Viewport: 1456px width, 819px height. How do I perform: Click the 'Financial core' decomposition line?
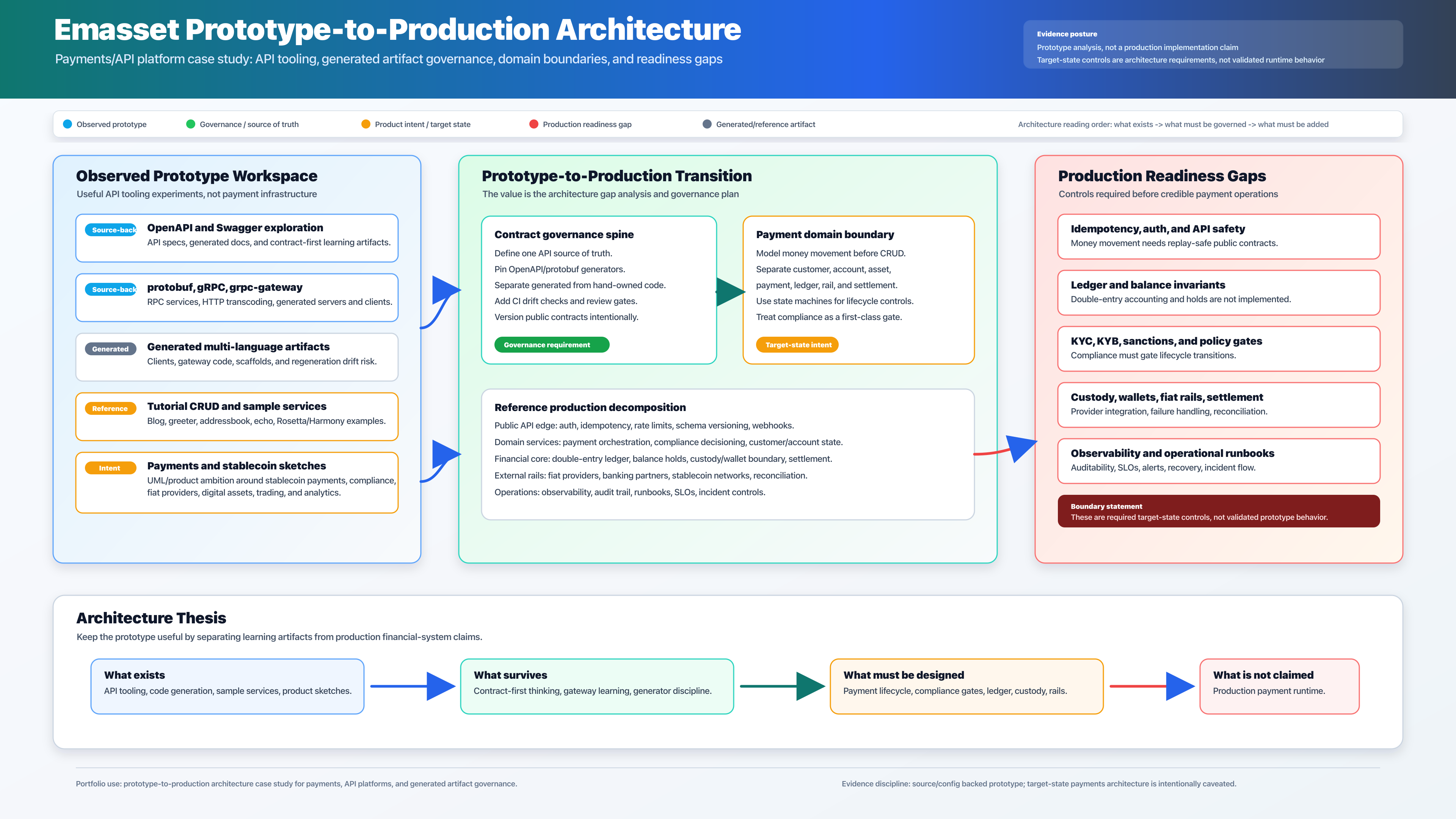tap(663, 459)
